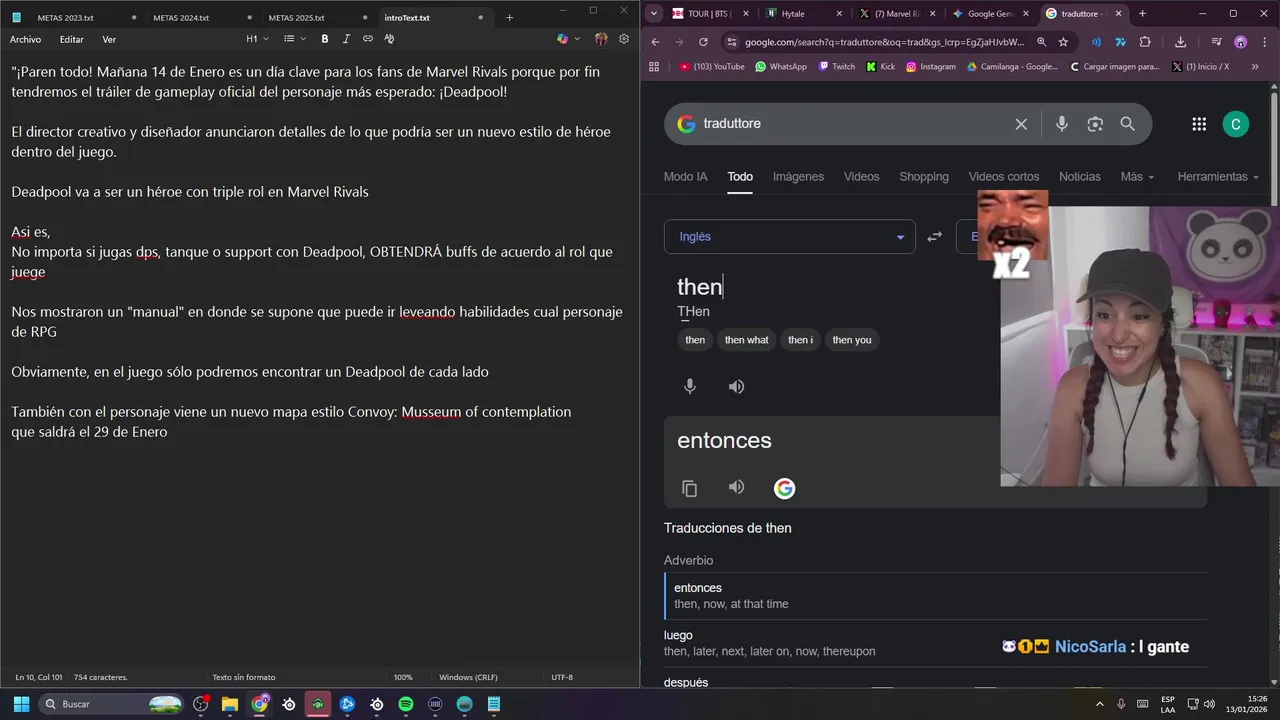The height and width of the screenshot is (720, 1280).
Task: Open the Twitch bookmark
Action: [837, 67]
